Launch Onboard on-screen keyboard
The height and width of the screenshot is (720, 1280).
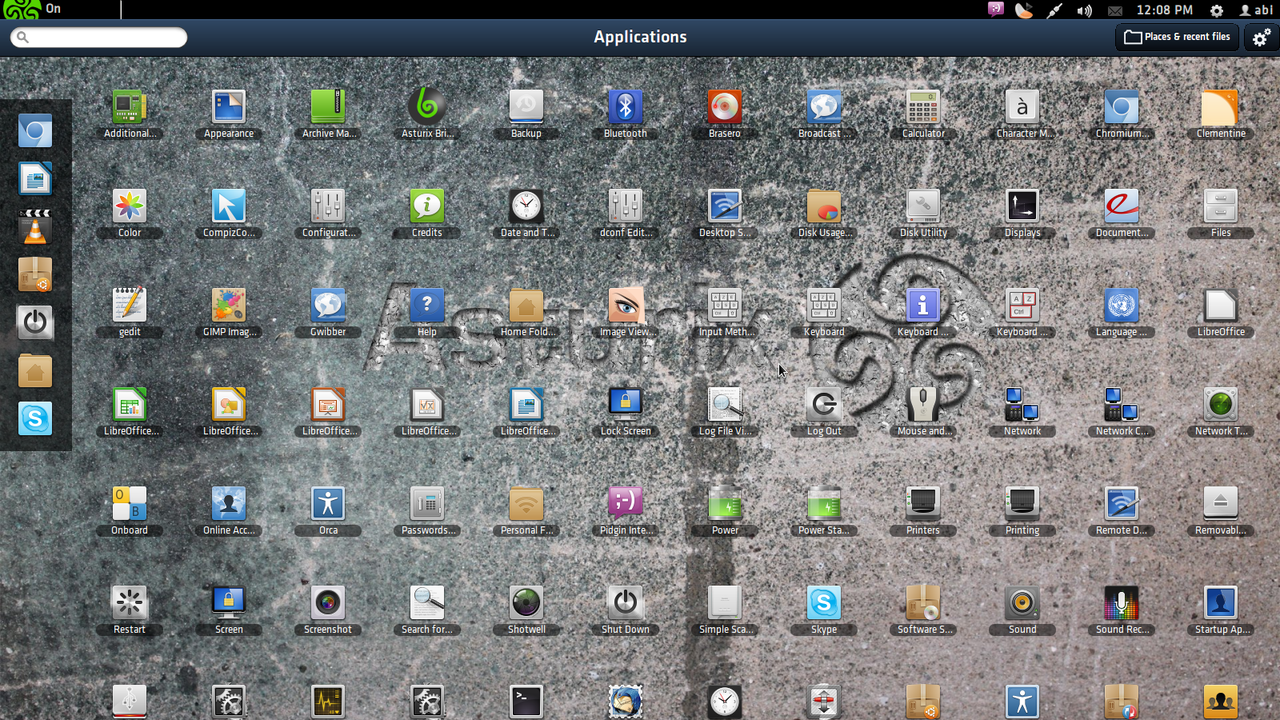129,503
